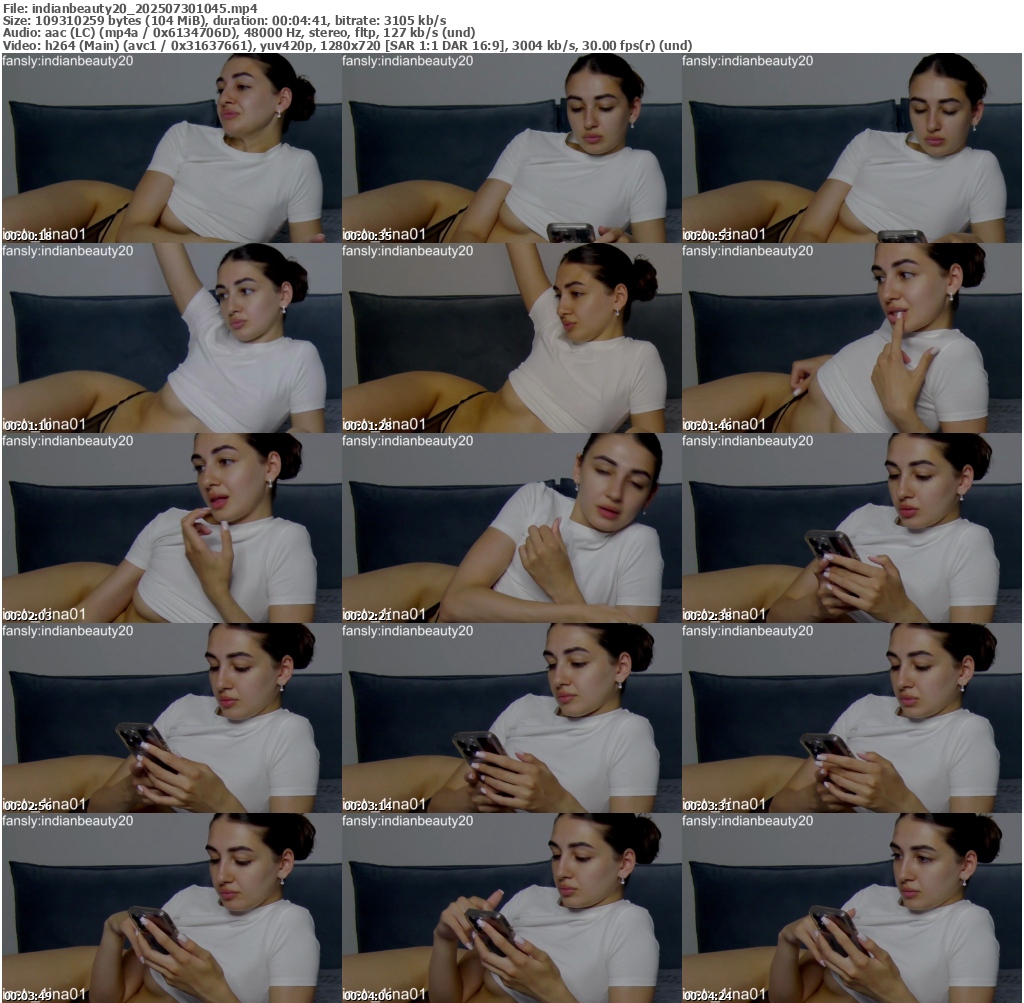The image size is (1024, 1003).
Task: Choose the thumbnail marked 00:00:53
Action: (852, 148)
